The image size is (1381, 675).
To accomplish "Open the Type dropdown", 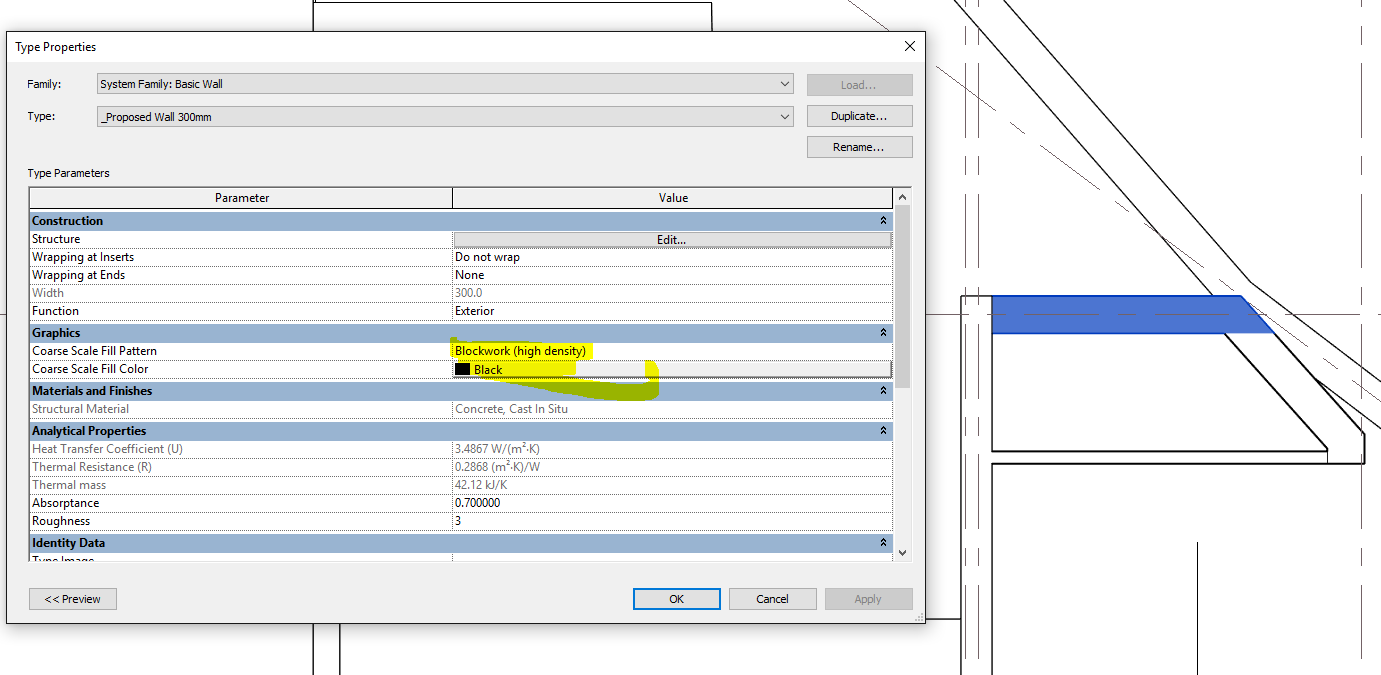I will (784, 115).
